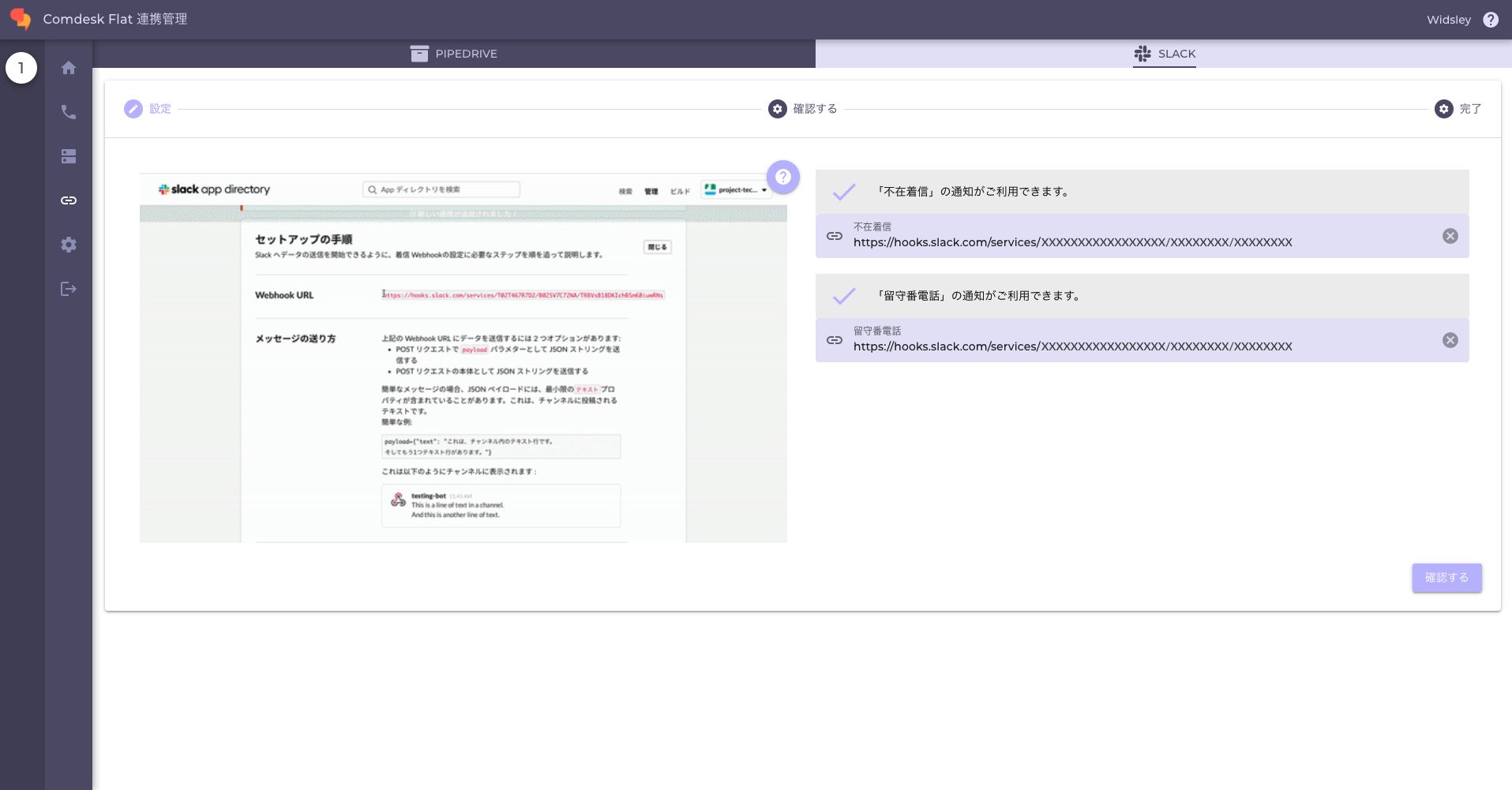The width and height of the screenshot is (1512, 790).
Task: Switch to the PIPEDRIVE tab
Action: coord(454,54)
